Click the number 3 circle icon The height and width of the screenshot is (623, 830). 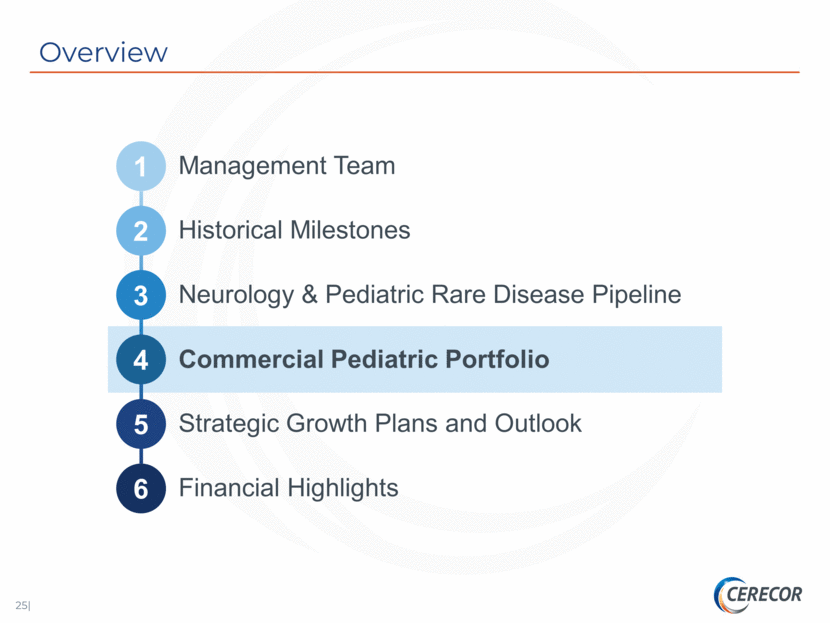141,295
